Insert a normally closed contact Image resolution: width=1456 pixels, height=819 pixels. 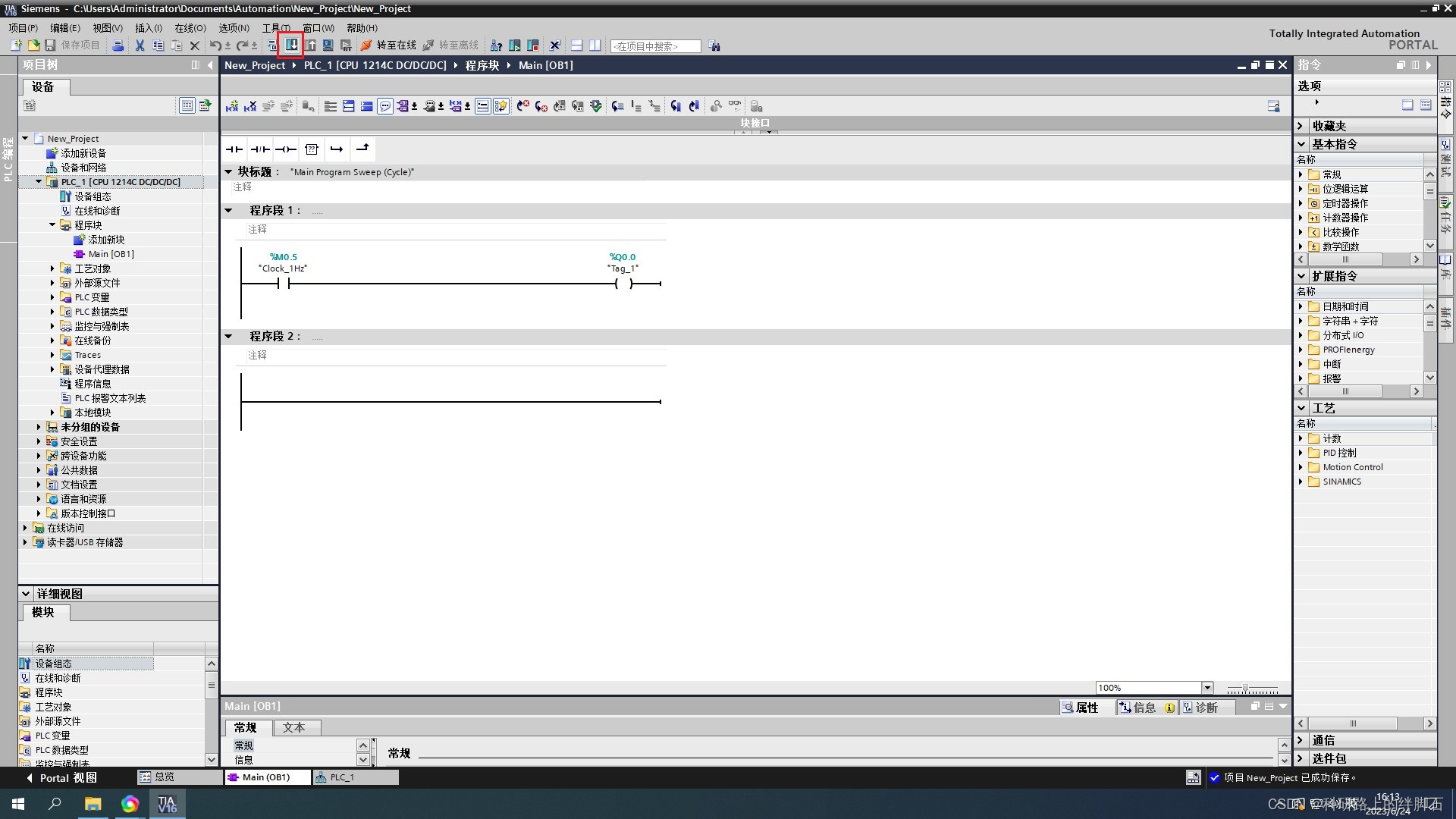260,149
